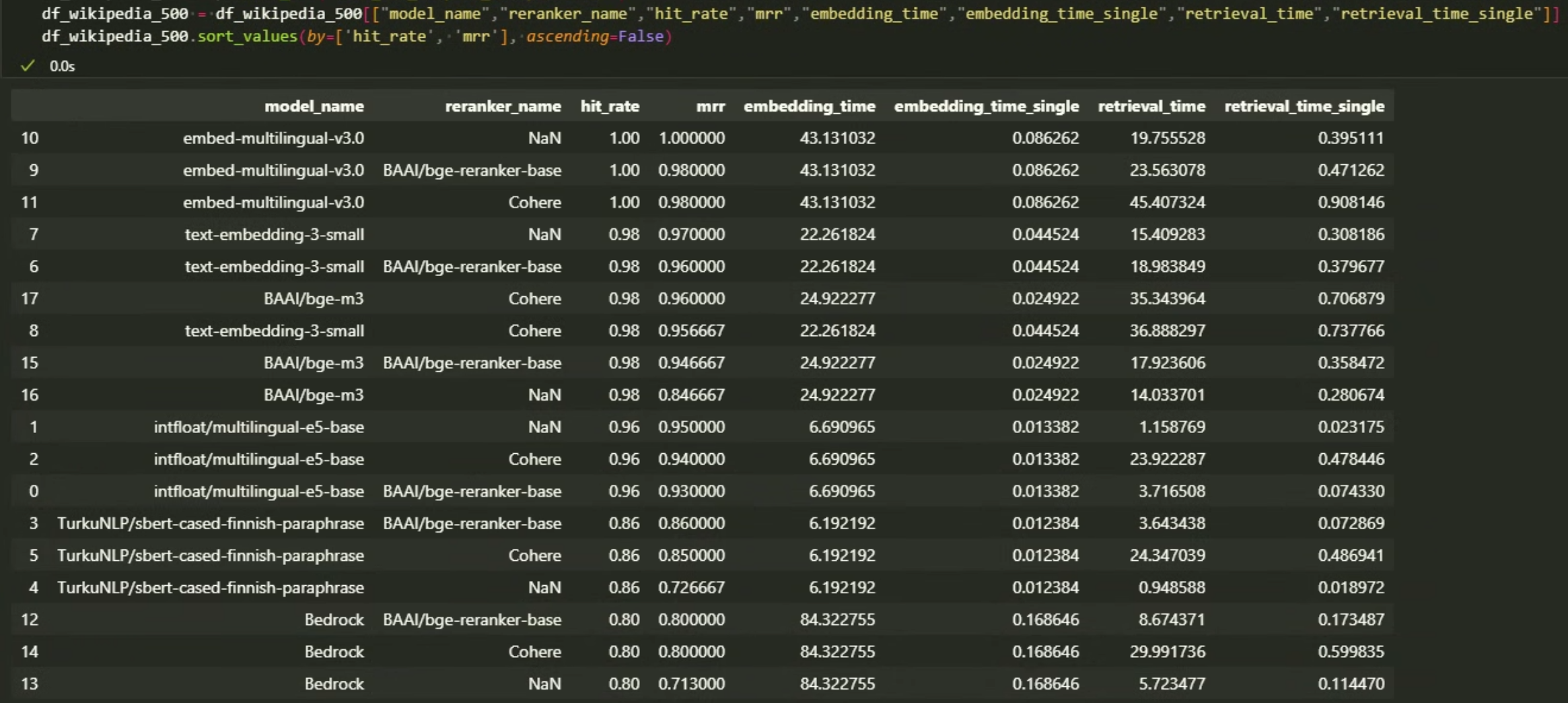Click retrieval time 35.343964
1568x703 pixels.
[1168, 298]
